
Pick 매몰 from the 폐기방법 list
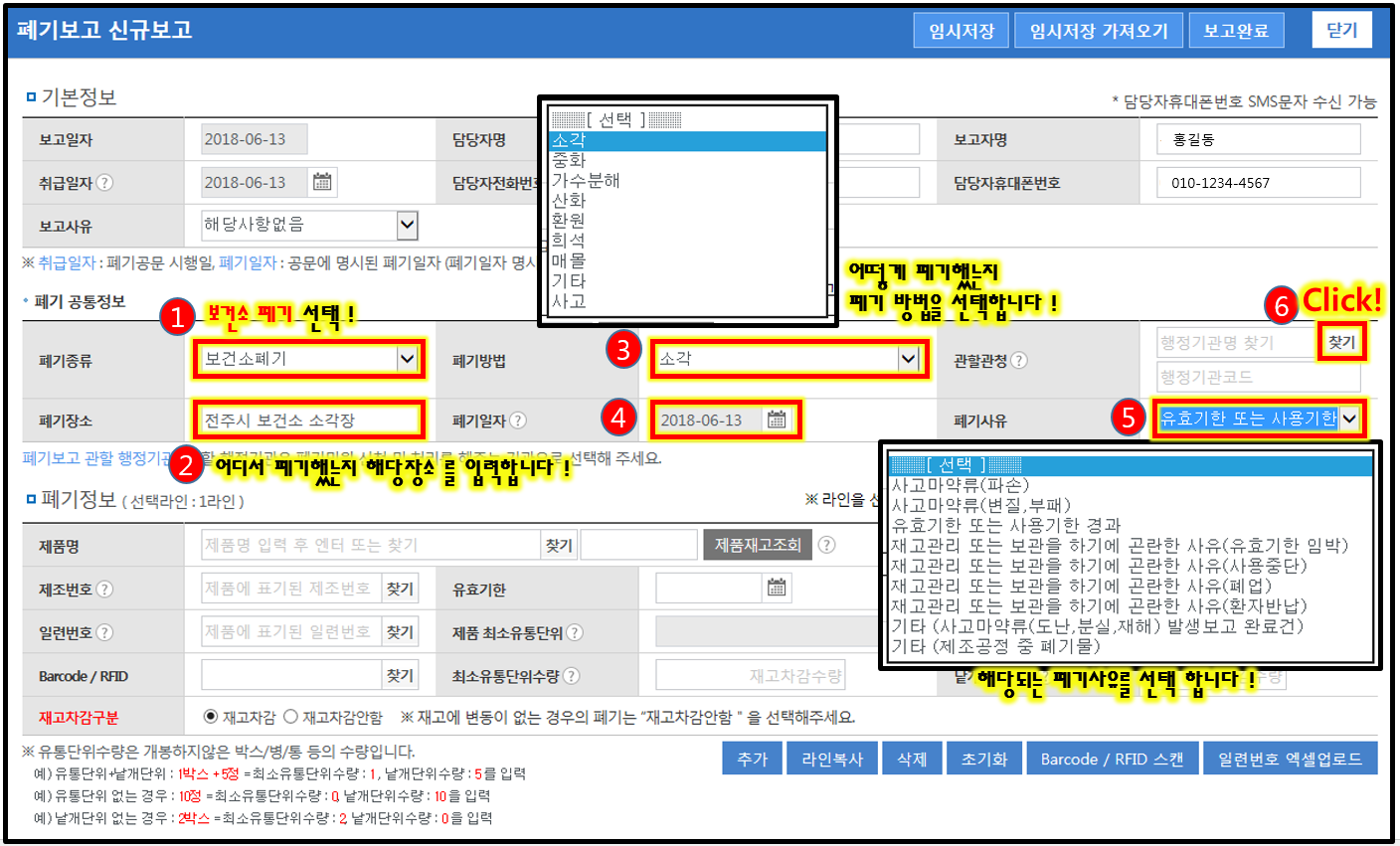pos(570,260)
